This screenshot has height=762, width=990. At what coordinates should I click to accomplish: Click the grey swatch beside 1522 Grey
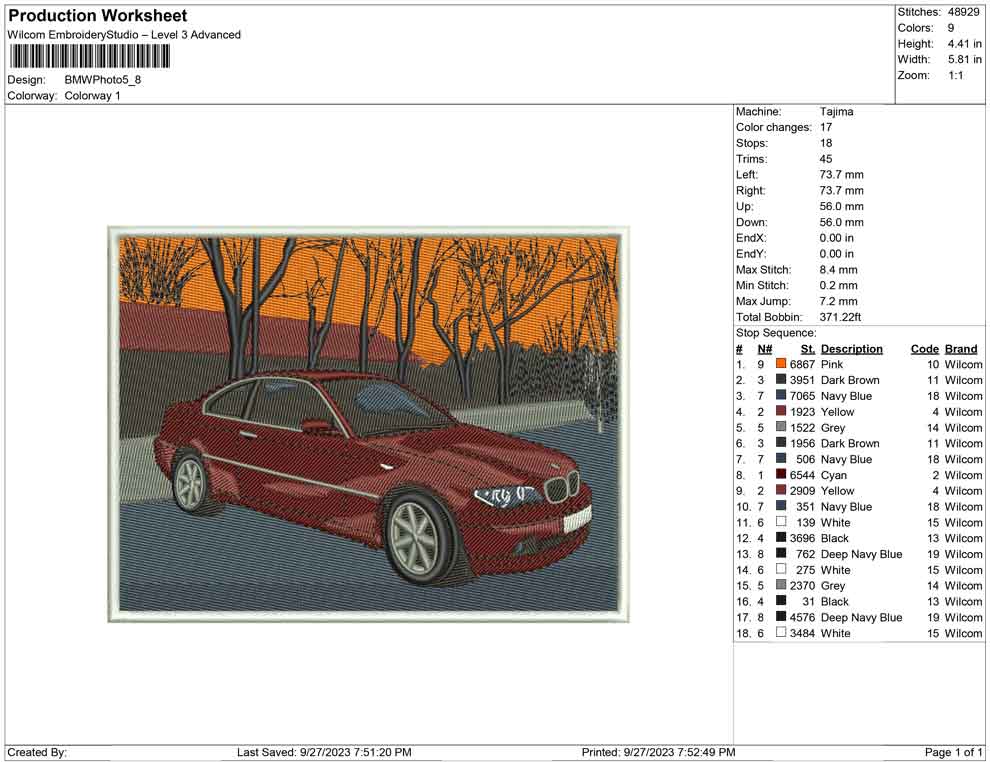(781, 427)
